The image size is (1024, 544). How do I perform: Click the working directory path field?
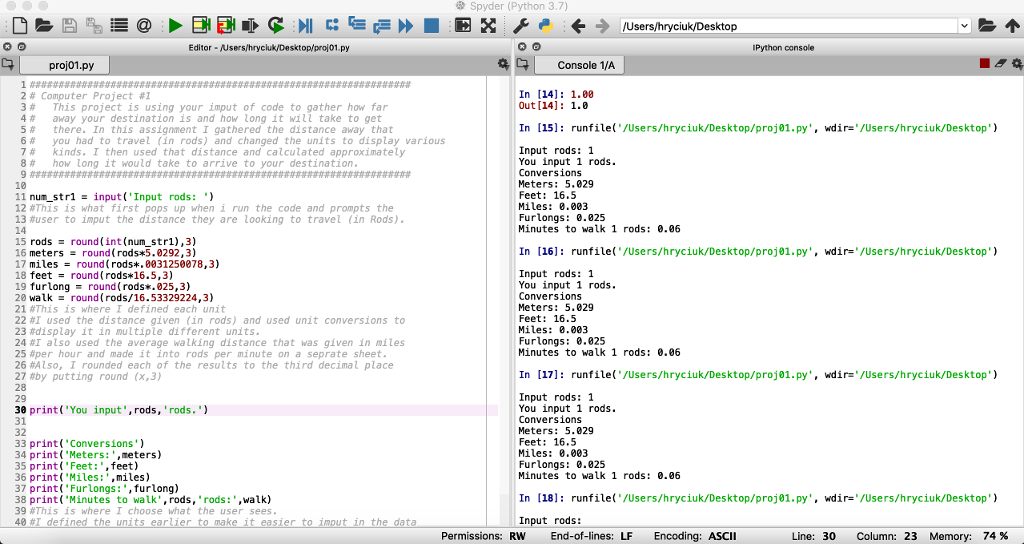point(788,26)
